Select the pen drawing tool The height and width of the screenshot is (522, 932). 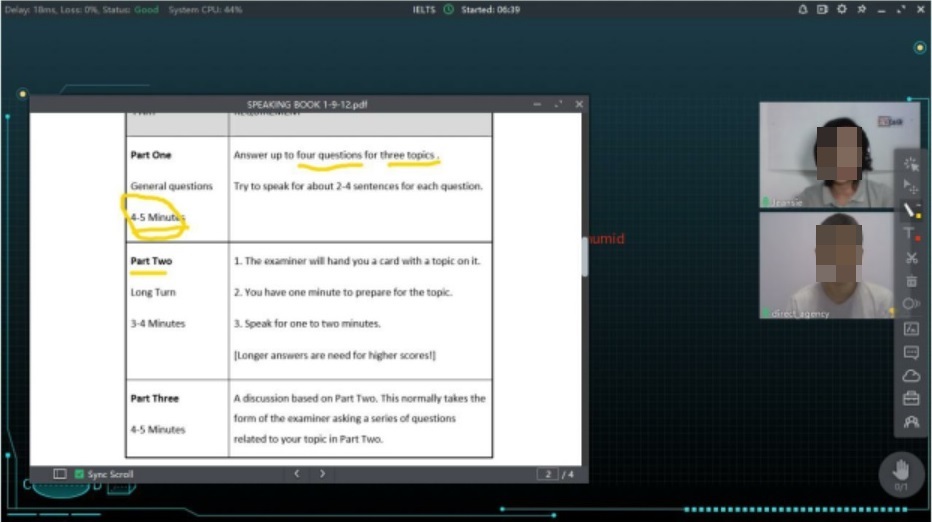(909, 209)
